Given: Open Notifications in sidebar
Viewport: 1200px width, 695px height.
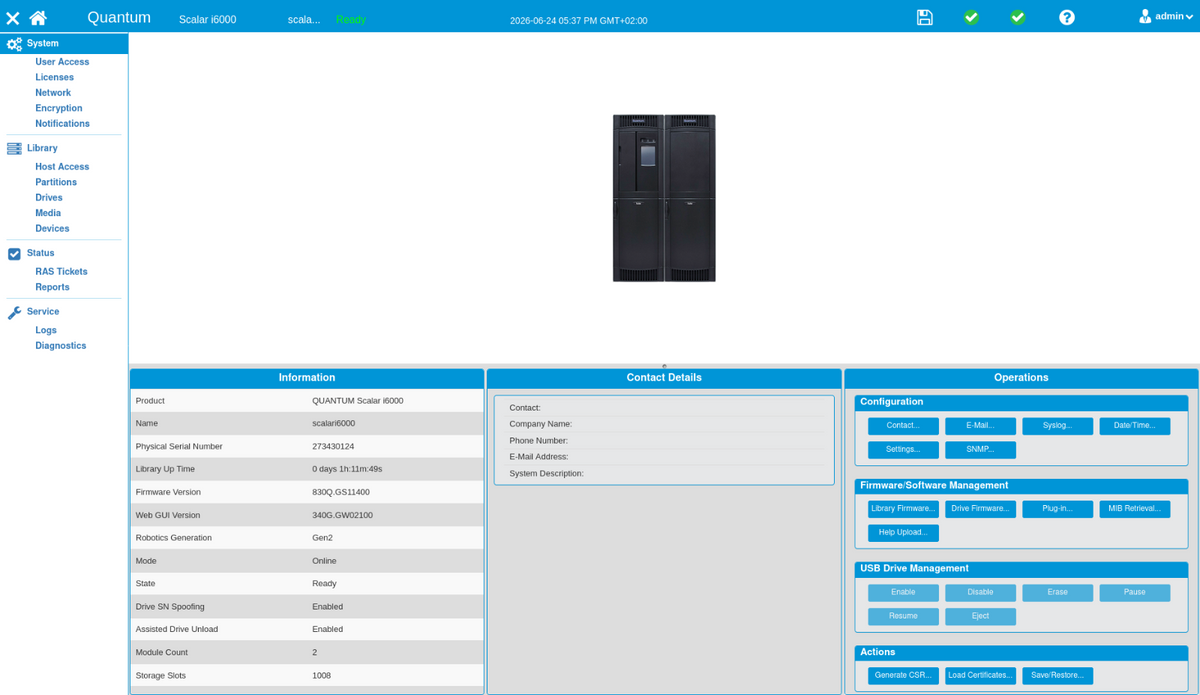Looking at the screenshot, I should (62, 124).
